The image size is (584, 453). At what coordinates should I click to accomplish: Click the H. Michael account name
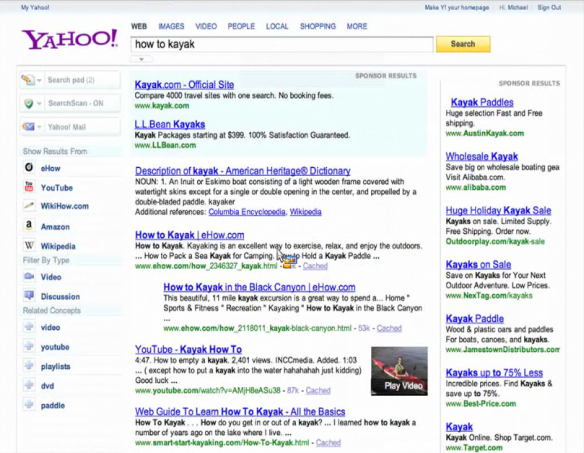point(513,7)
